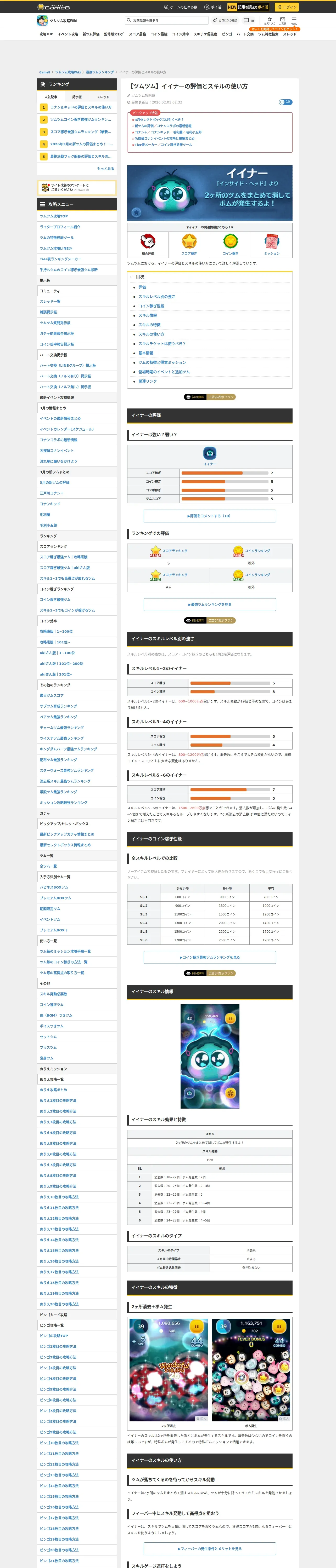The height and width of the screenshot is (1568, 336).
Task: Click the NEW 記事を読んでポイ活 banner
Action: (248, 7)
